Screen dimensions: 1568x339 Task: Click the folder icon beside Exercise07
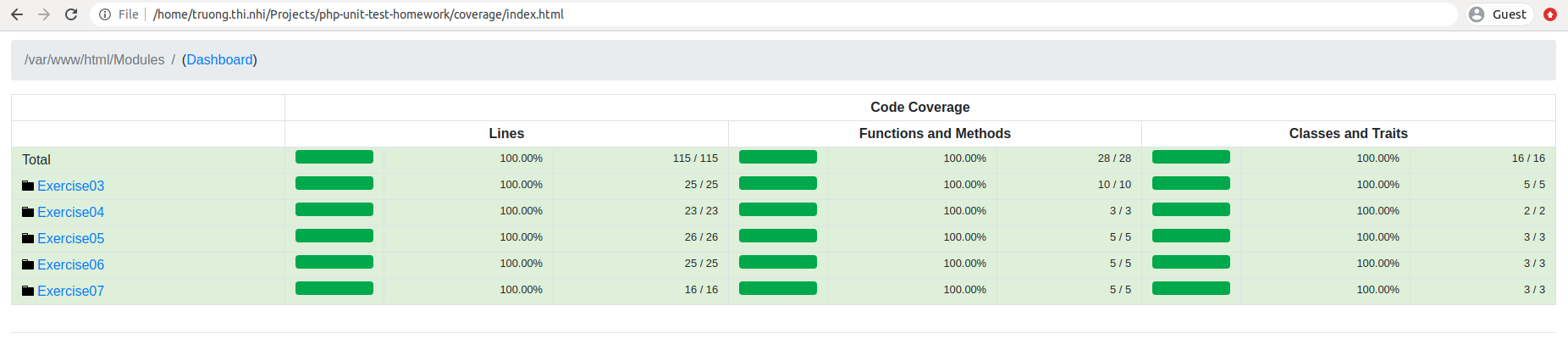point(28,291)
